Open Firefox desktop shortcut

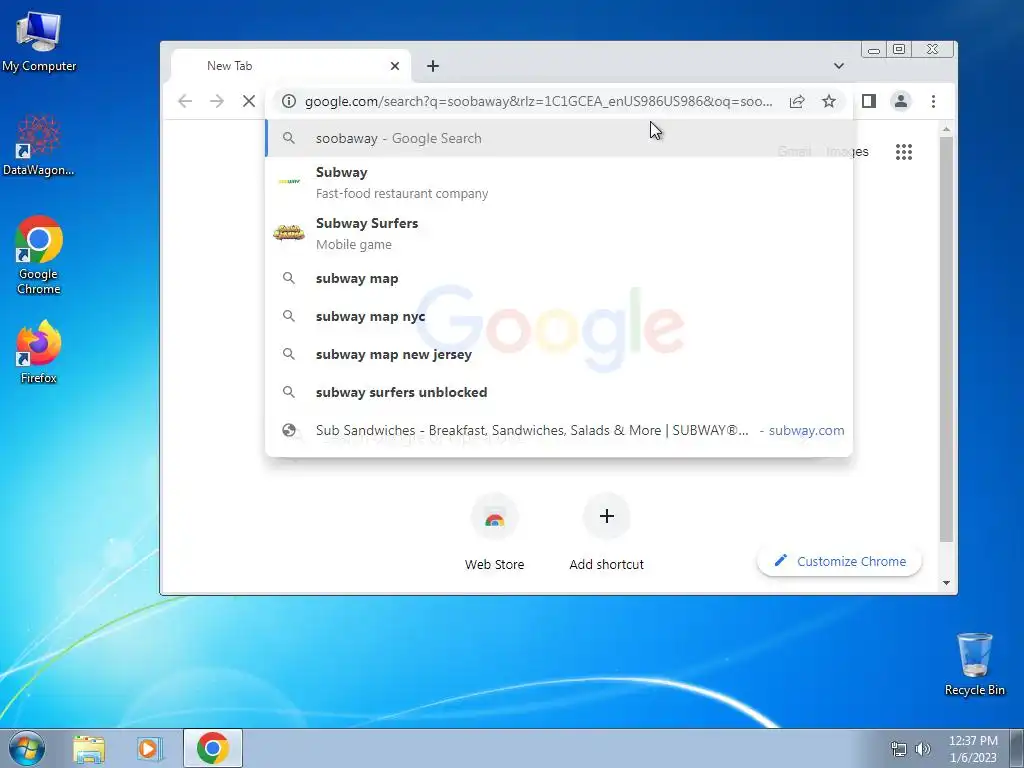click(39, 351)
